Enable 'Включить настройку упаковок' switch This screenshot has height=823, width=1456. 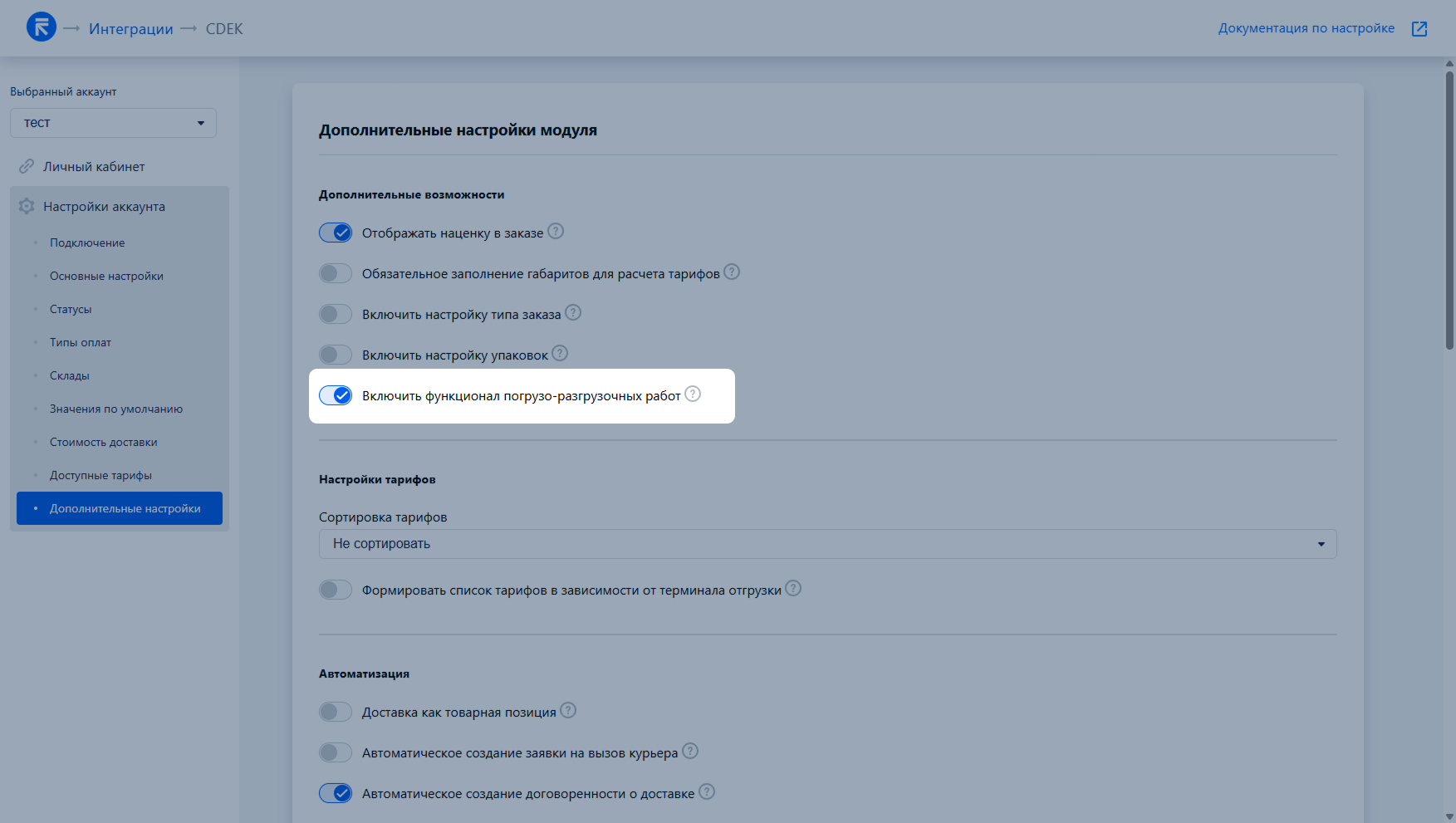(336, 355)
